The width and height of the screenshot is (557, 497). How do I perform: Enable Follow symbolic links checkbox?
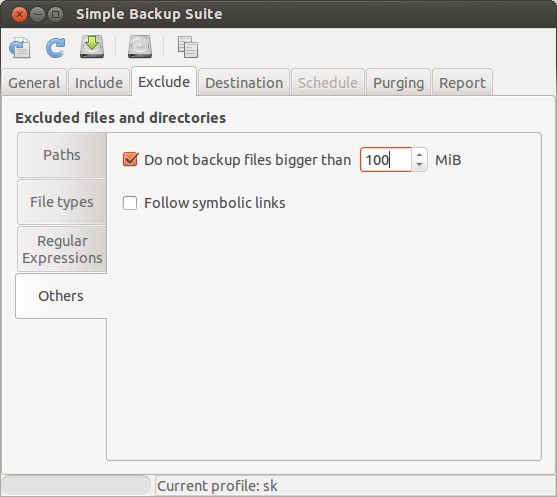point(130,203)
